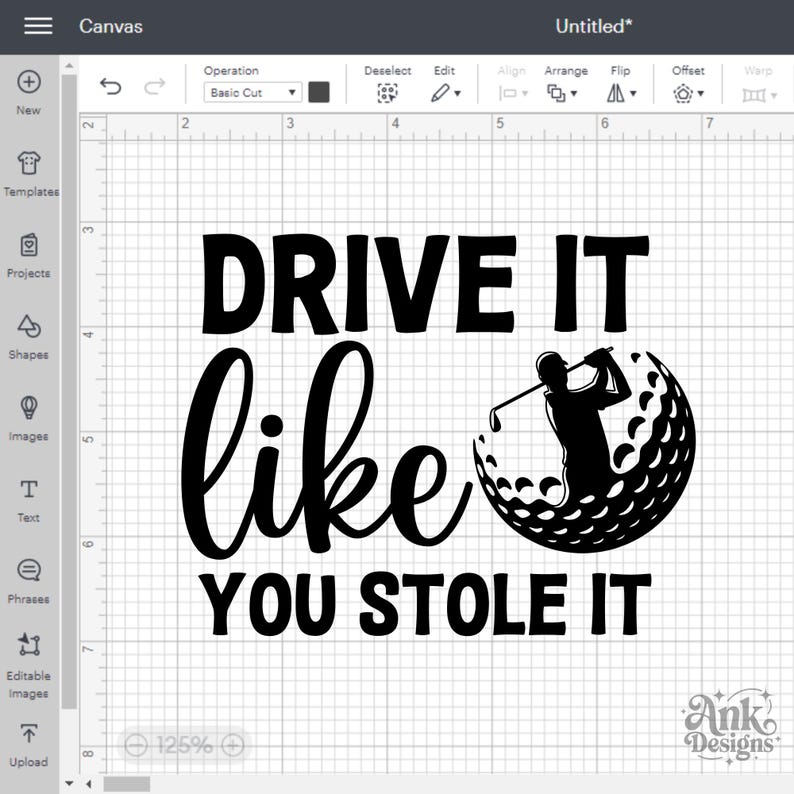This screenshot has width=794, height=794.
Task: Click the sidebar scroll down arrow
Action: coord(69,784)
